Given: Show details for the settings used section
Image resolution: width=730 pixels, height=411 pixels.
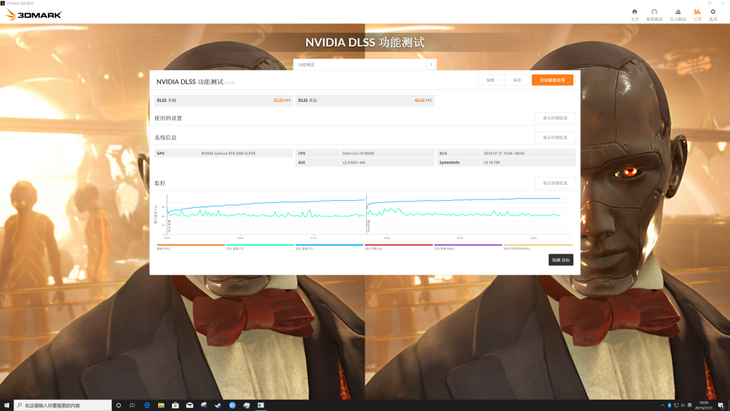Looking at the screenshot, I should tap(555, 118).
